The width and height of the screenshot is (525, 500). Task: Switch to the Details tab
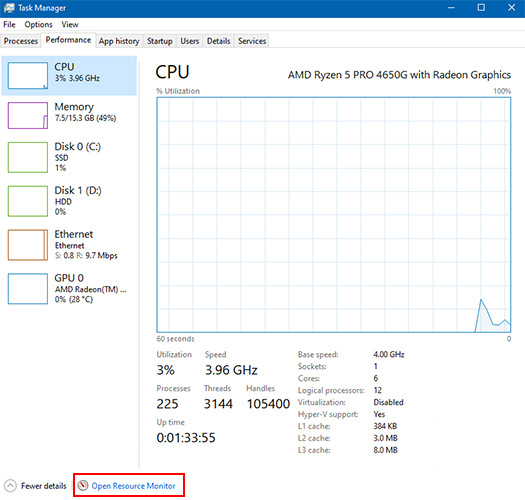pyautogui.click(x=218, y=41)
